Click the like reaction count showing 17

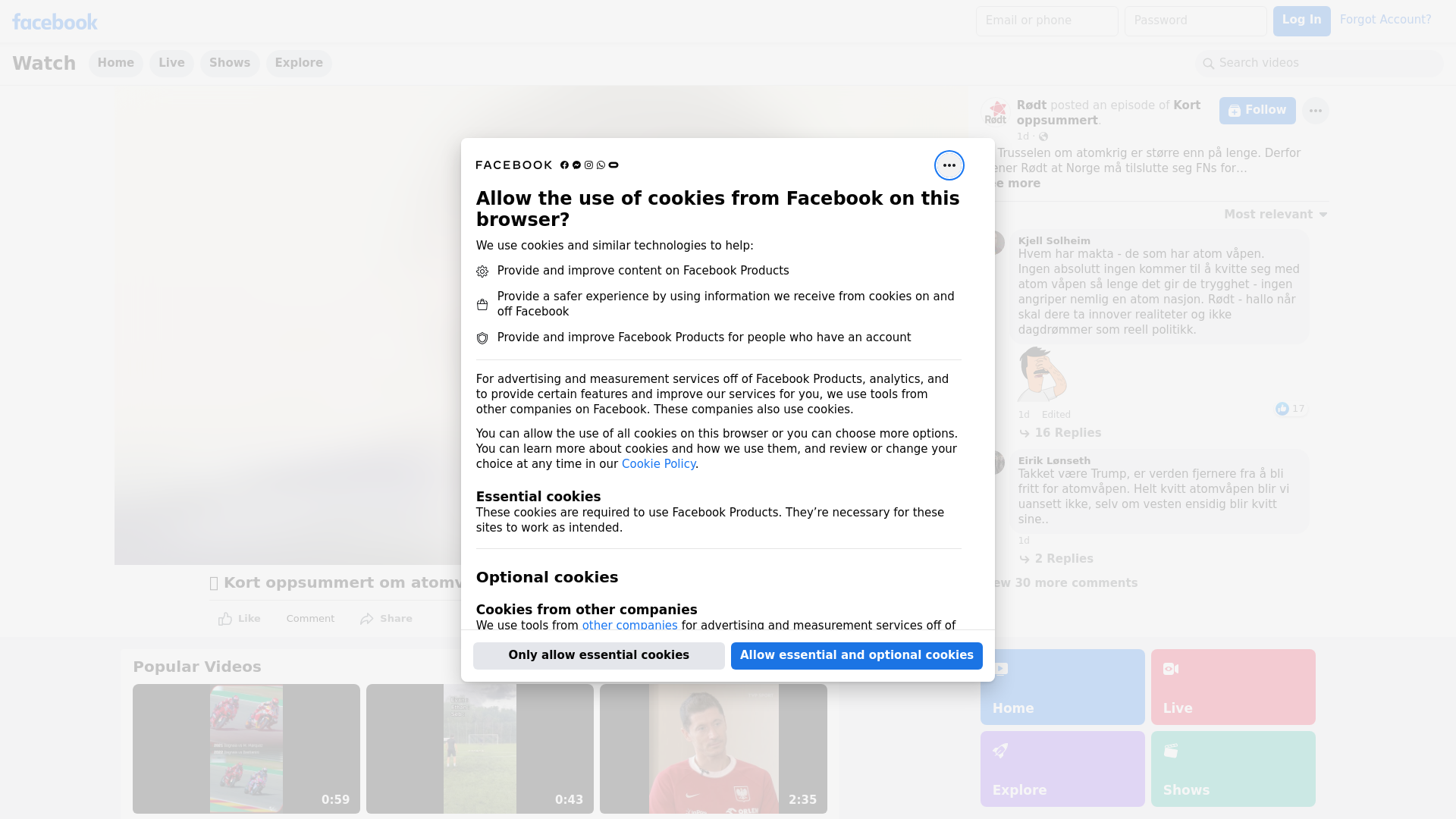pyautogui.click(x=1291, y=409)
